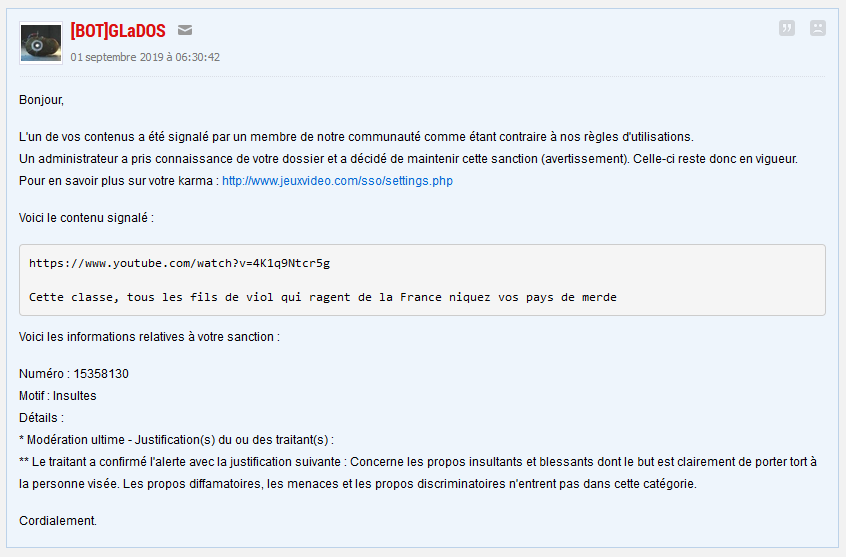846x557 pixels.
Task: Click the YouTube URL in the quoted block
Action: [179, 263]
